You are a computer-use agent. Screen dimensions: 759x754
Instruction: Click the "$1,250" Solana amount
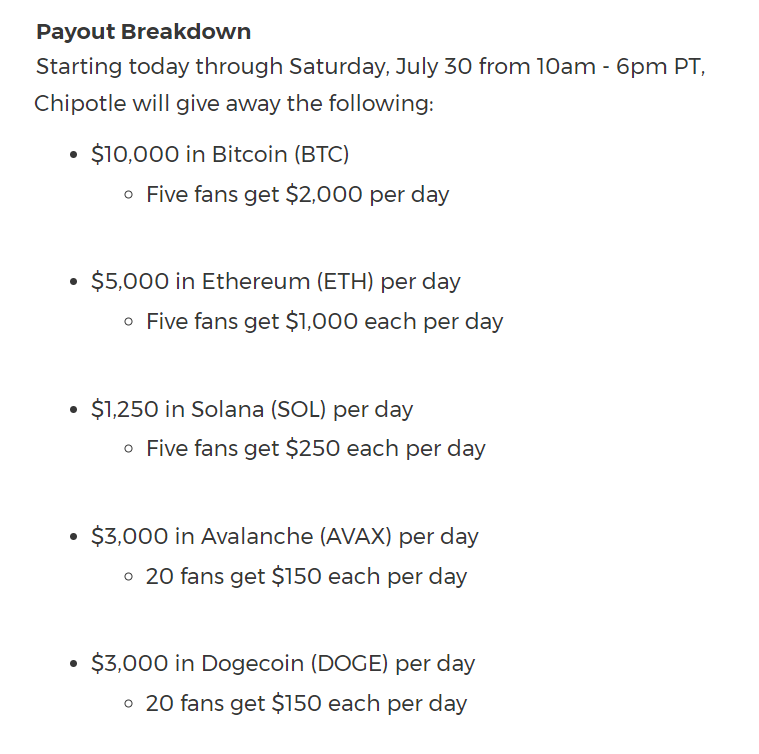(126, 410)
